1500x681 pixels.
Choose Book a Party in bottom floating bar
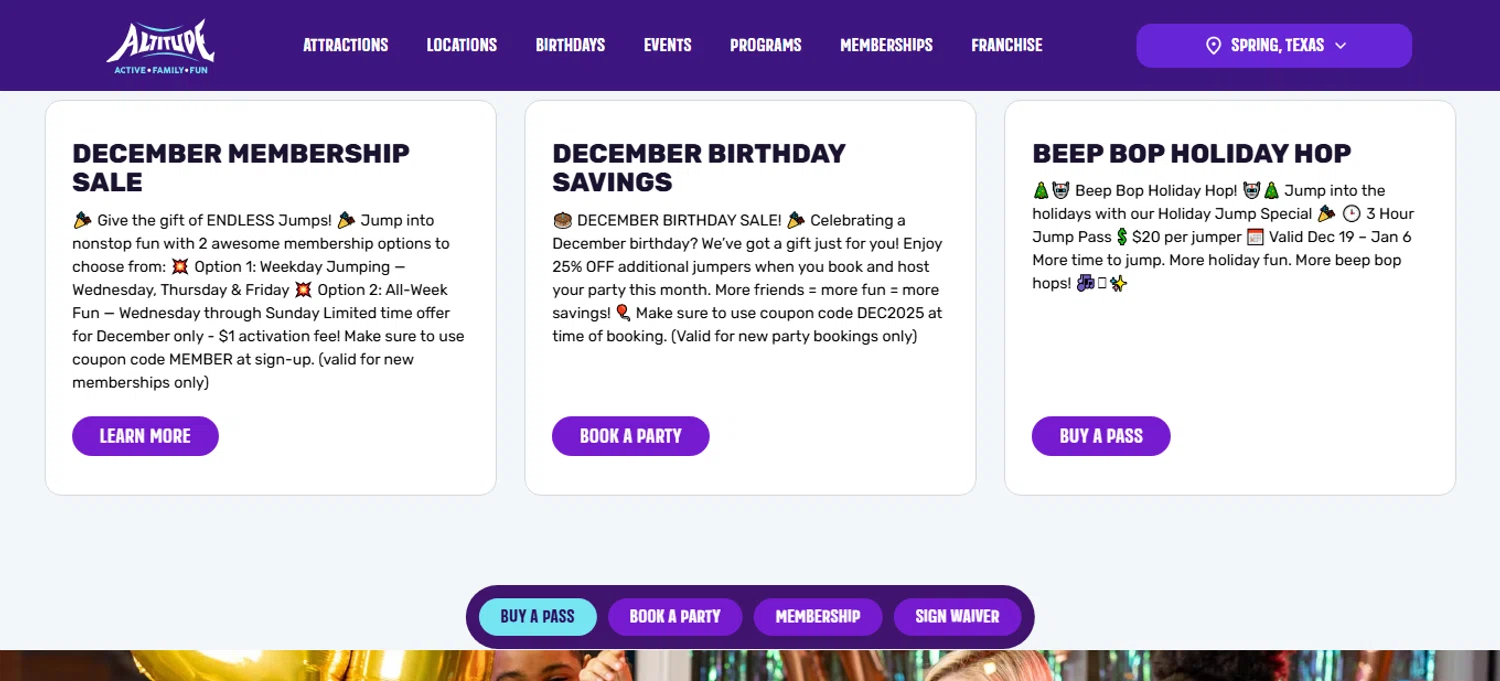674,617
